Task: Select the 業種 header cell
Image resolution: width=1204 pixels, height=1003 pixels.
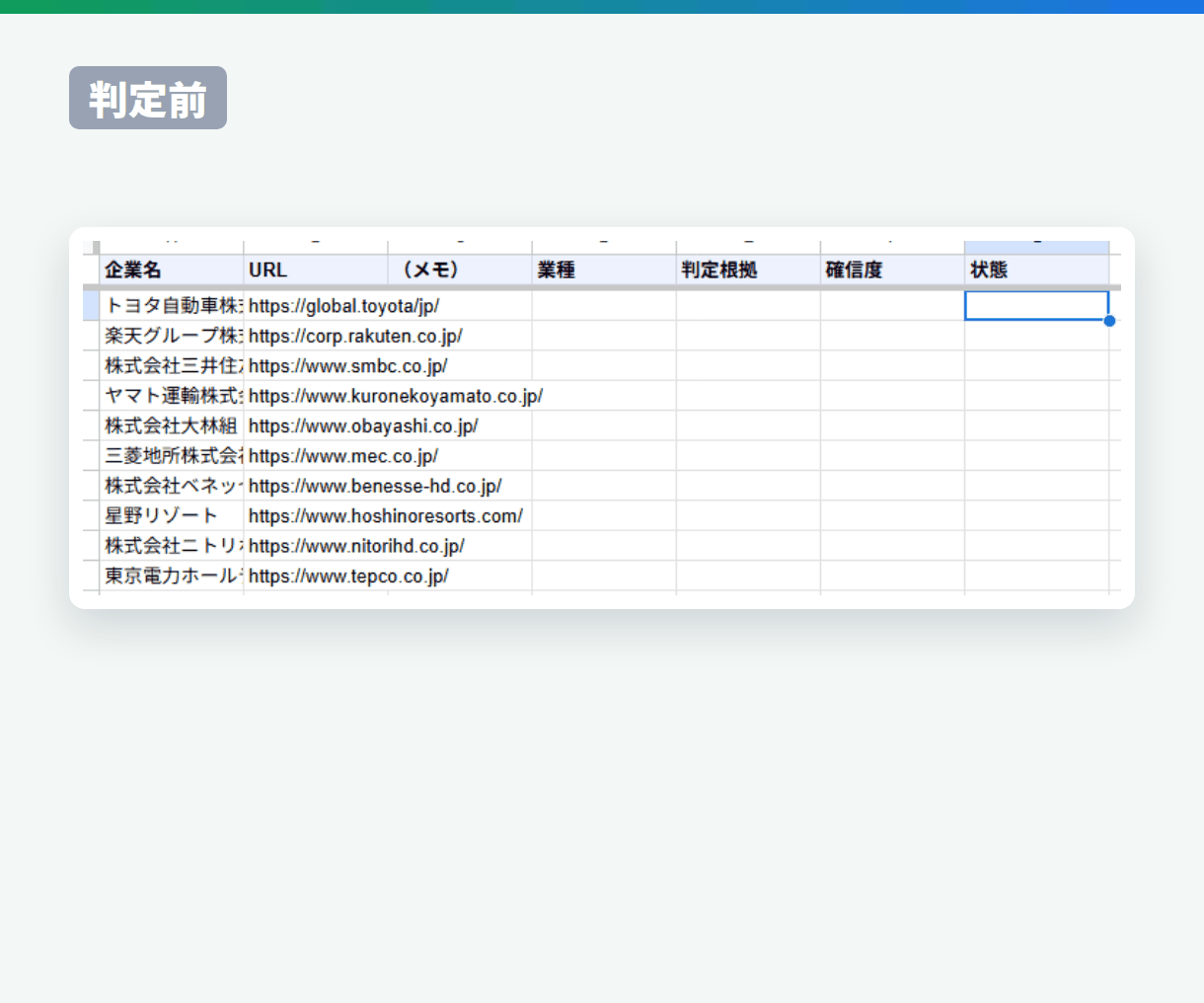Action: click(x=604, y=270)
